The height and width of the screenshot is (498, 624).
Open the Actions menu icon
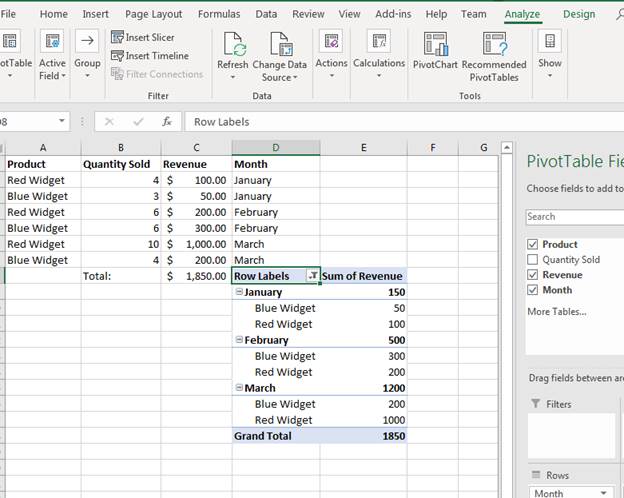coord(331,41)
